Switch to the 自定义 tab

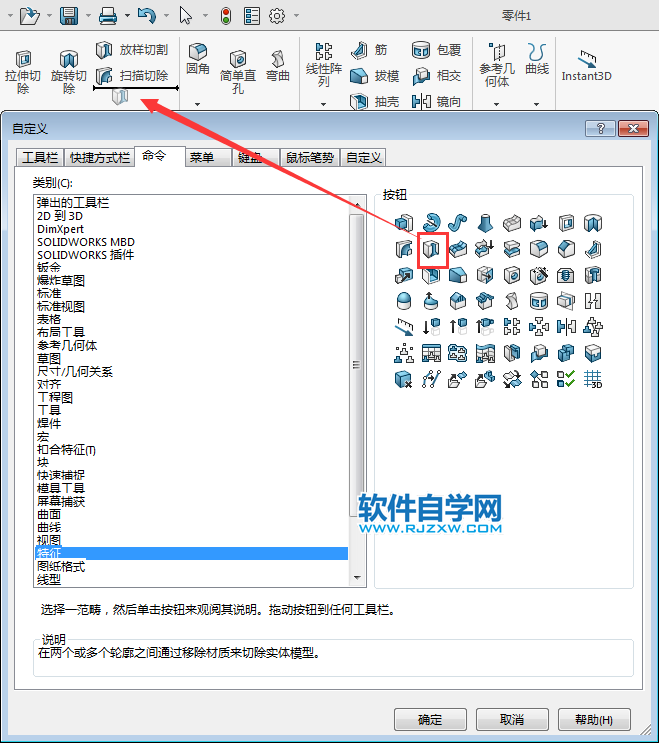click(x=363, y=157)
